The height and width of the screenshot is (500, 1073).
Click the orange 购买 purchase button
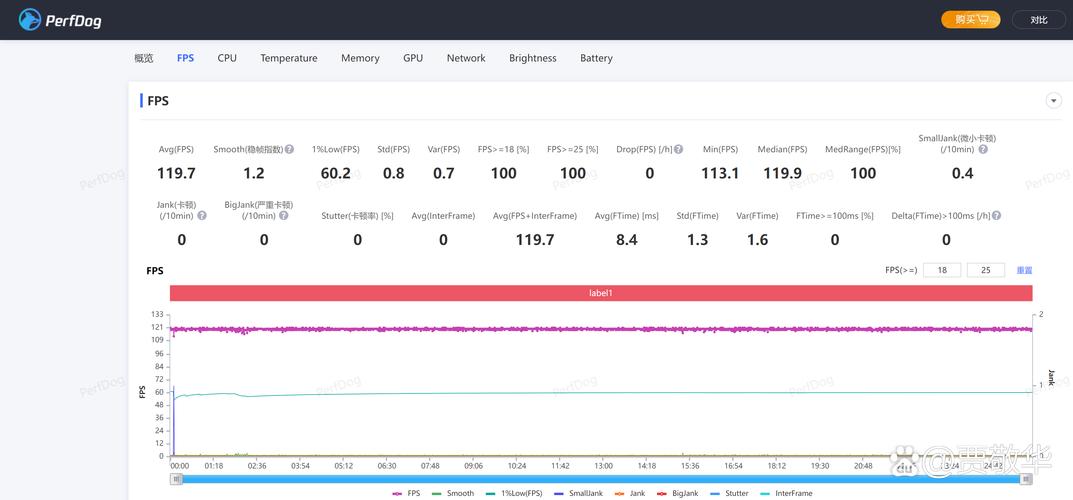pos(970,19)
